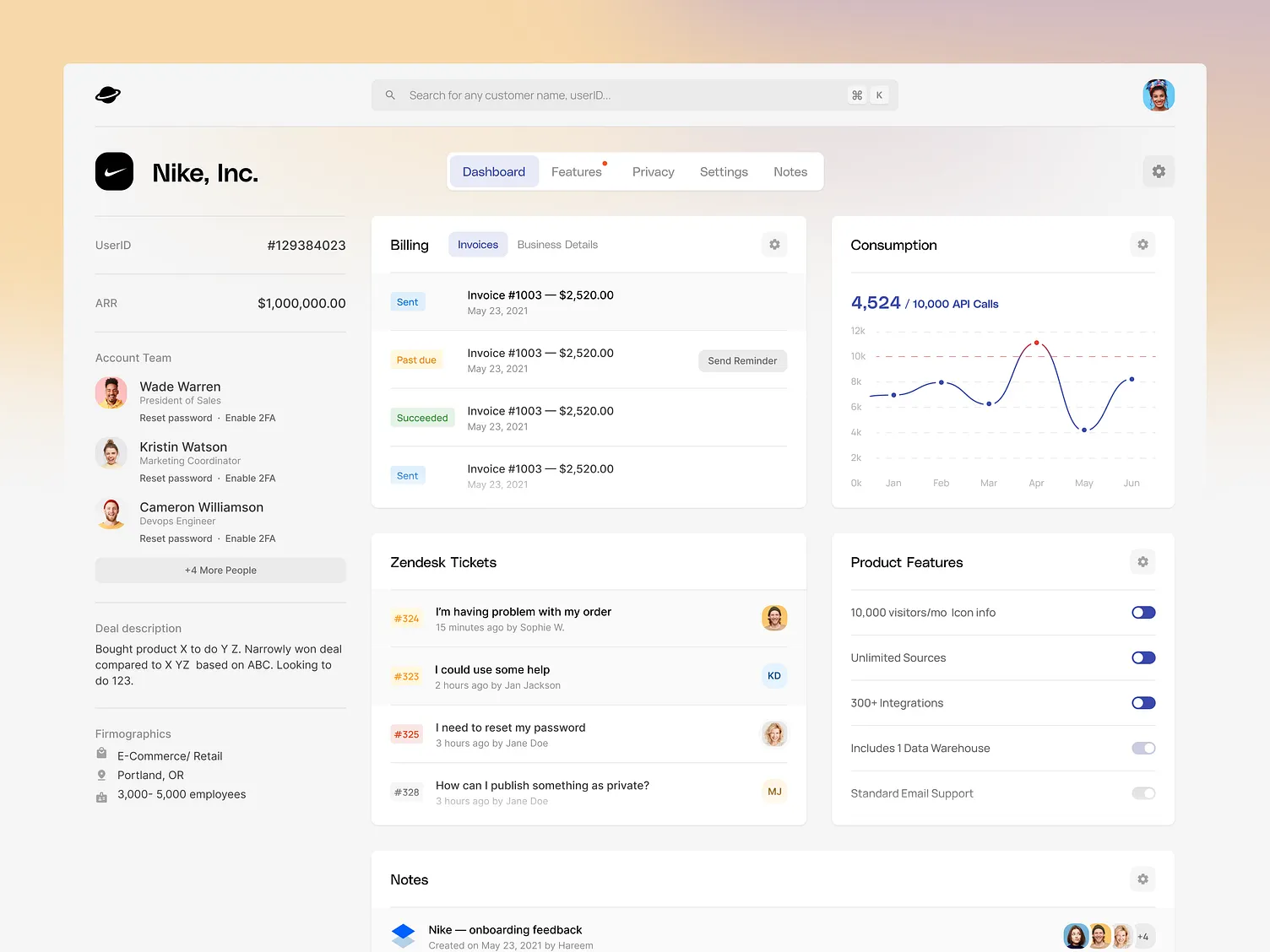Viewport: 1270px width, 952px height.
Task: Click the K shortcut key badge
Action: click(879, 95)
